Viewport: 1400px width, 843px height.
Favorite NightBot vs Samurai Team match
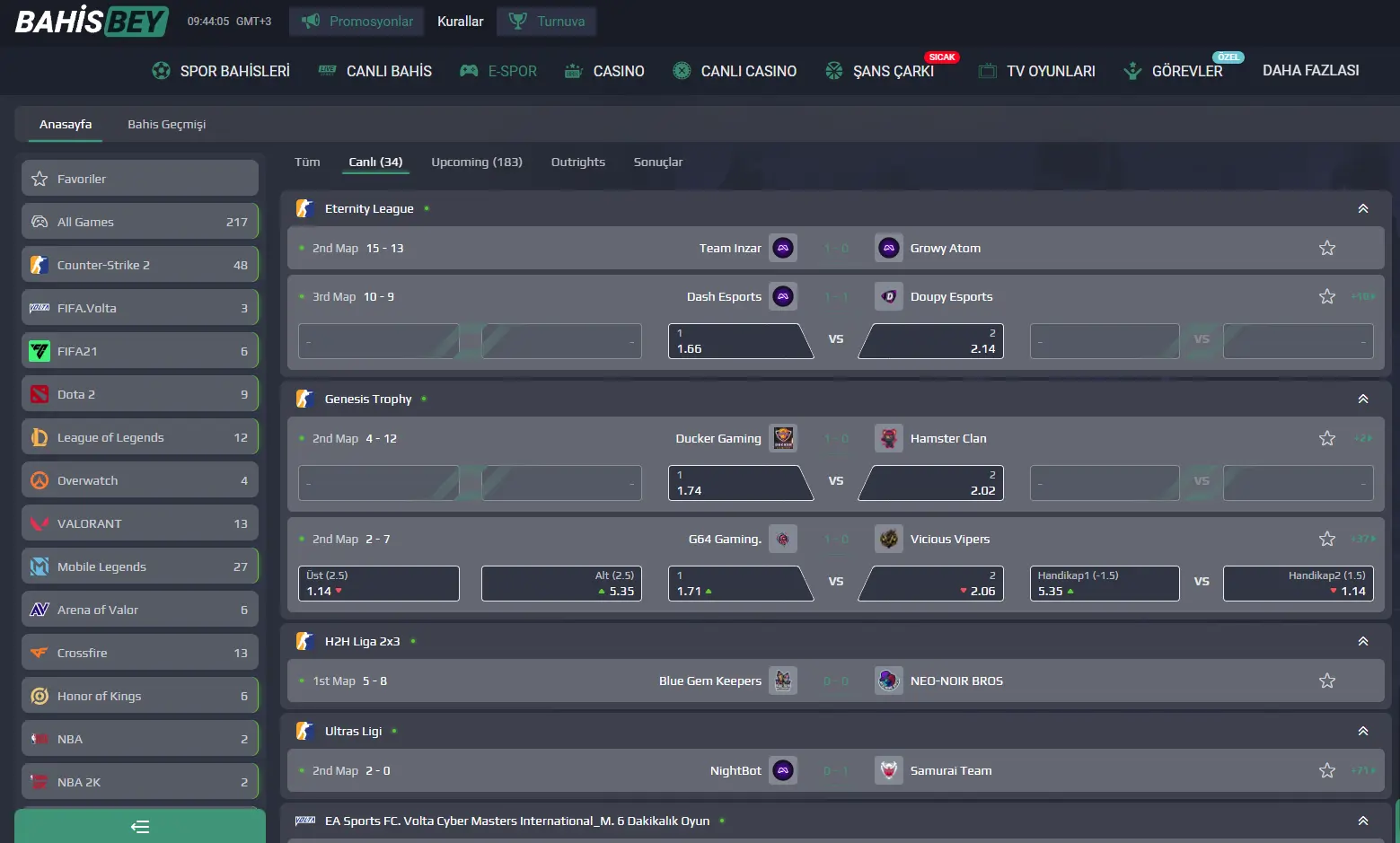pyautogui.click(x=1327, y=770)
